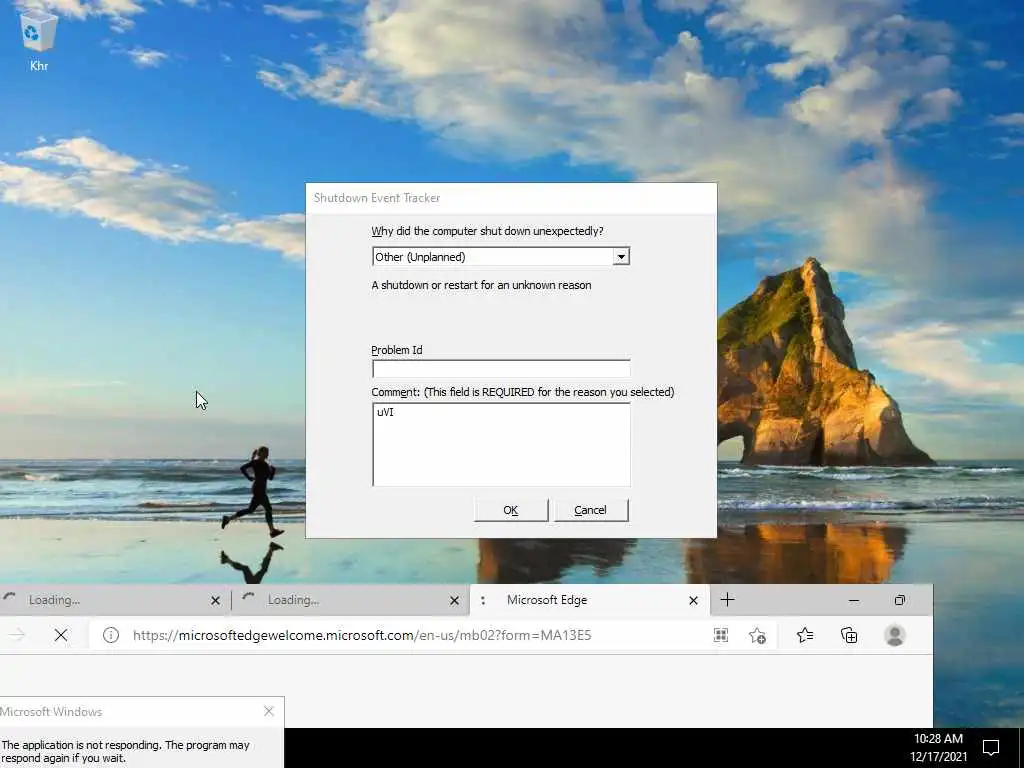Close the first Loading tab
The image size is (1024, 768).
point(216,600)
